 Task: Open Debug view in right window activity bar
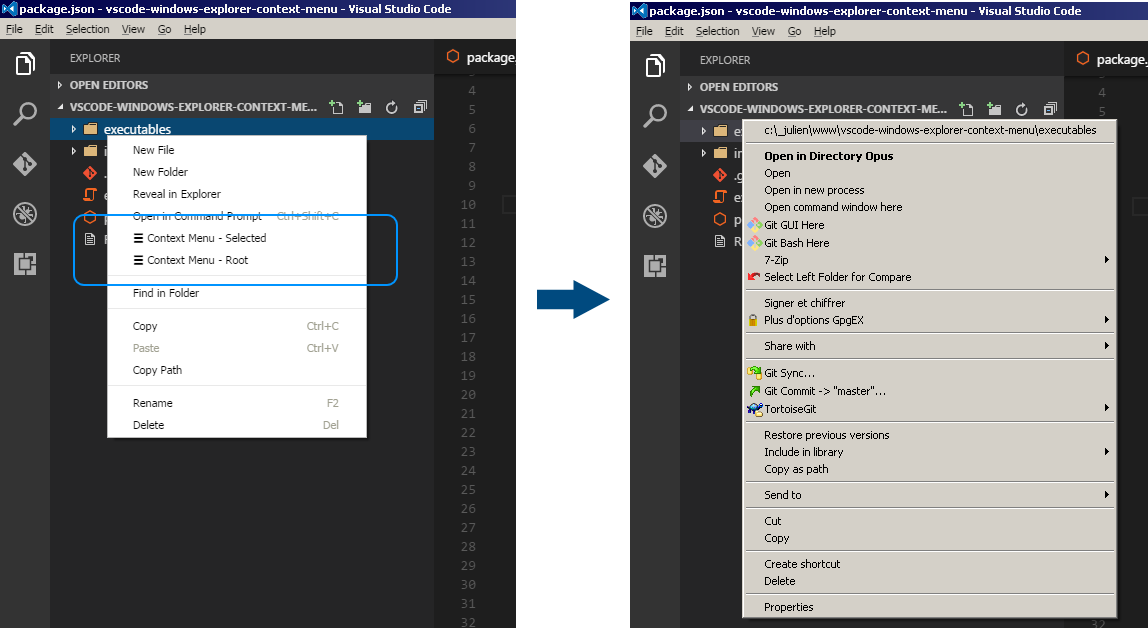(655, 216)
